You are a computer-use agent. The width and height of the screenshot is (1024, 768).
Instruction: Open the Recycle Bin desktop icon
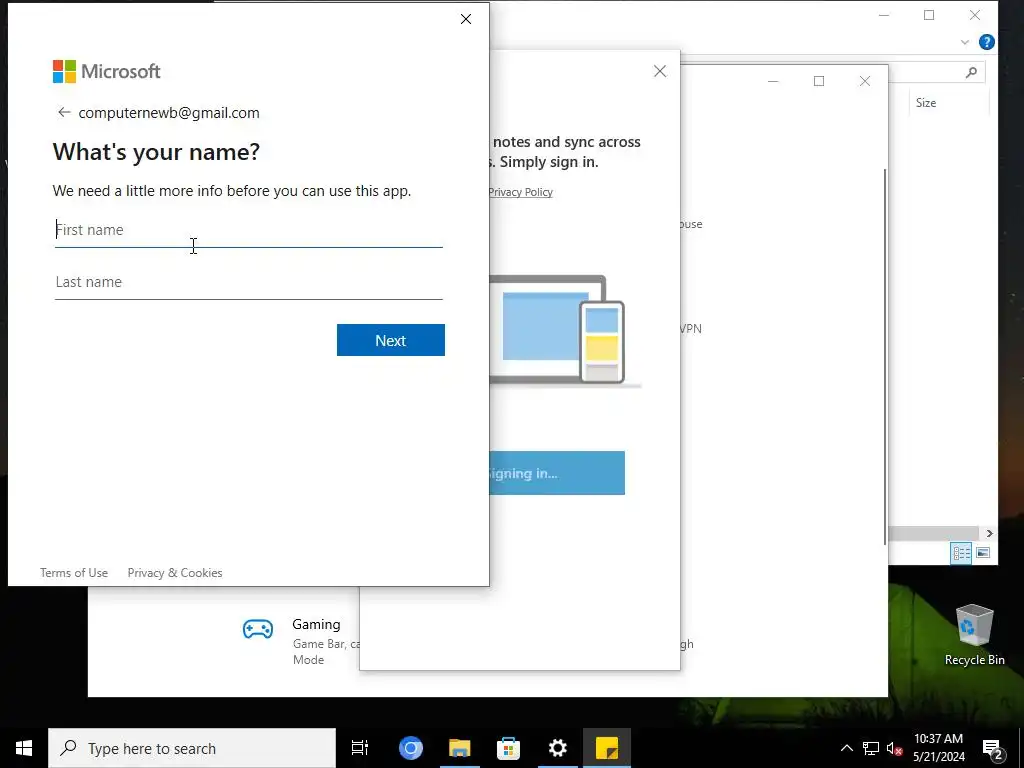tap(974, 635)
